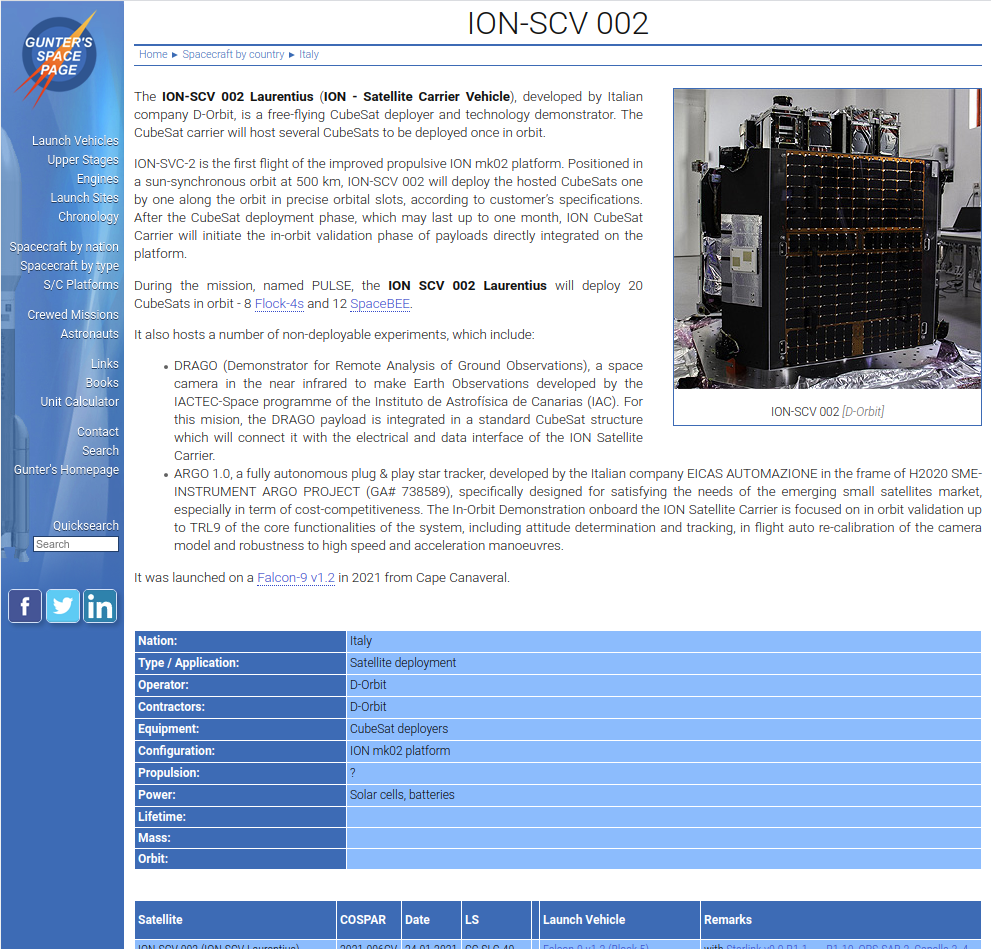Click the Home breadcrumb
The width and height of the screenshot is (991, 949).
tap(153, 54)
